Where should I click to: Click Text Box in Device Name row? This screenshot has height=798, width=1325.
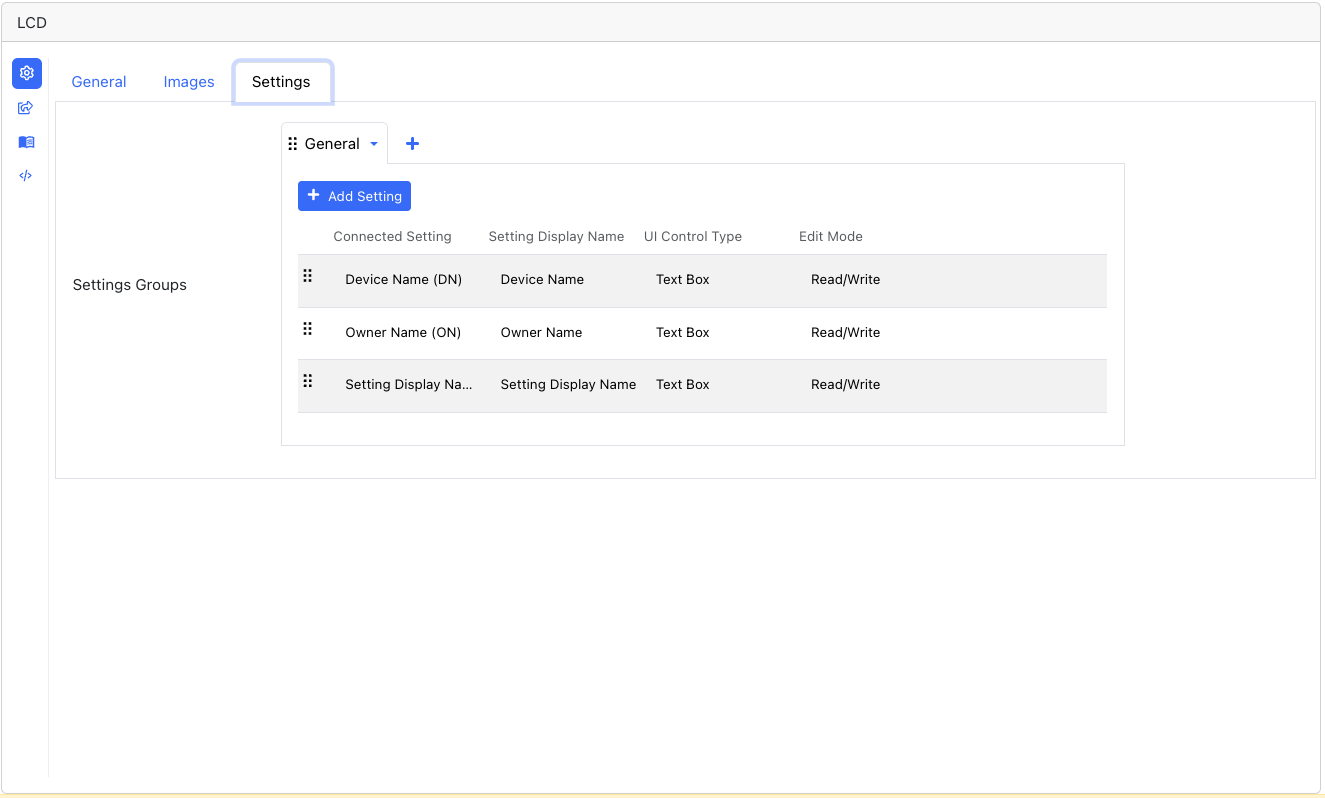pos(683,280)
